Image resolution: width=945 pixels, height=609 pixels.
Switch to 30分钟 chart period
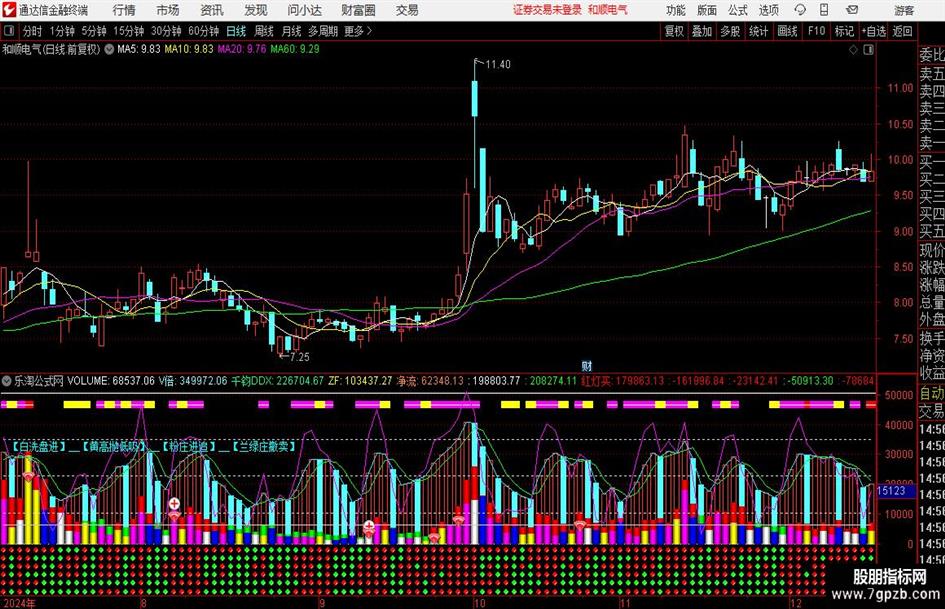(166, 31)
